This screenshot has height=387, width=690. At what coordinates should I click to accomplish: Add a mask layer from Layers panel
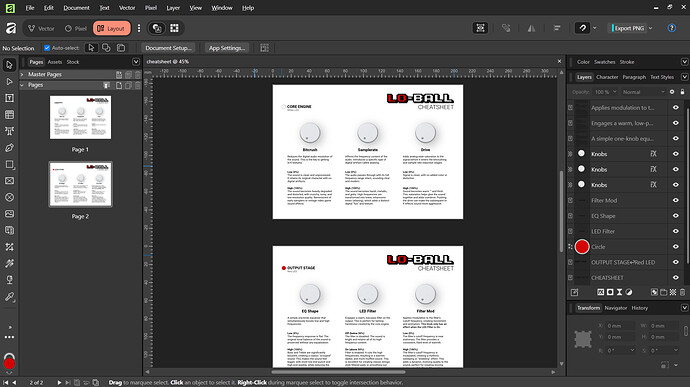pos(610,292)
